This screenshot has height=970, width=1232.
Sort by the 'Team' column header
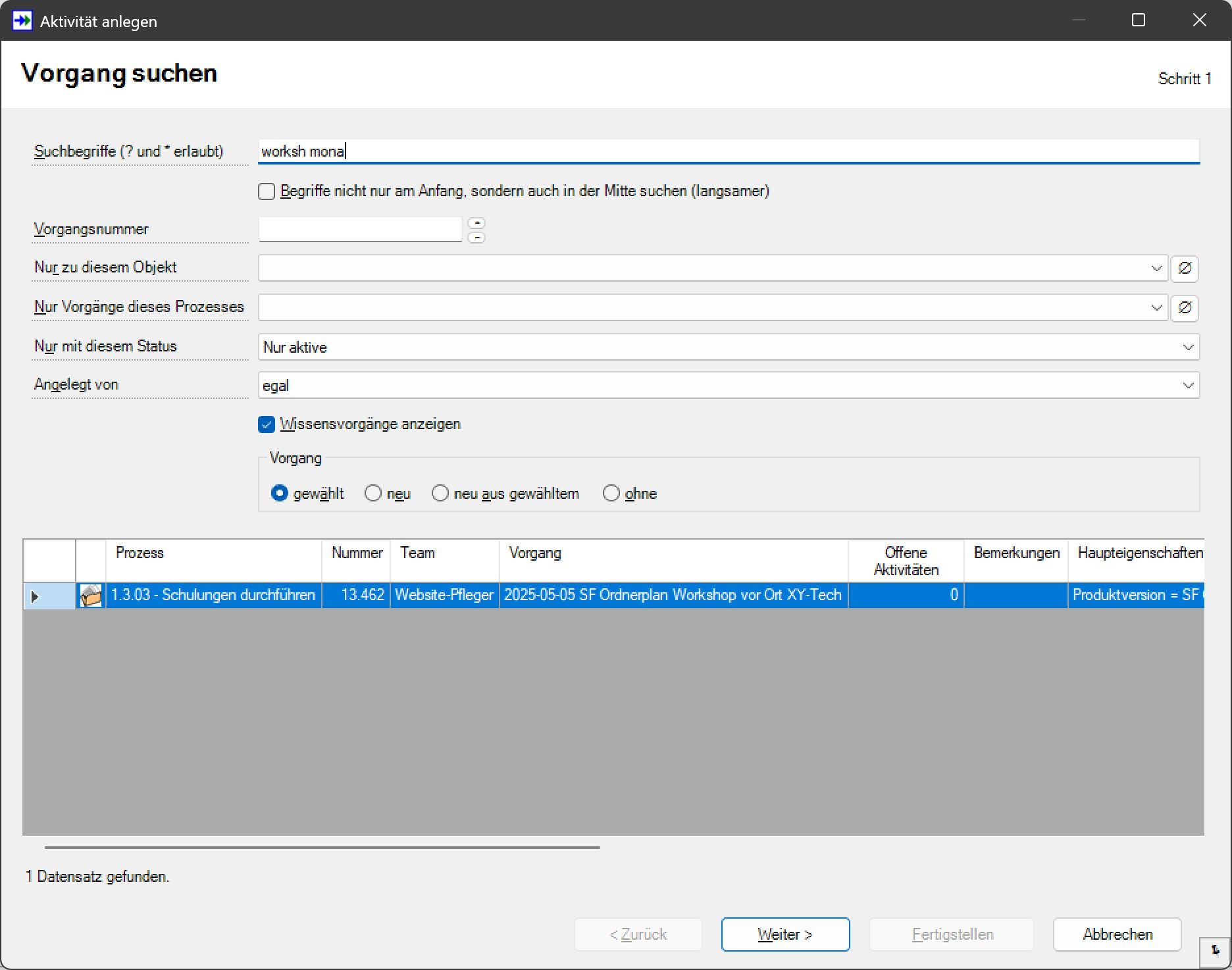click(445, 561)
